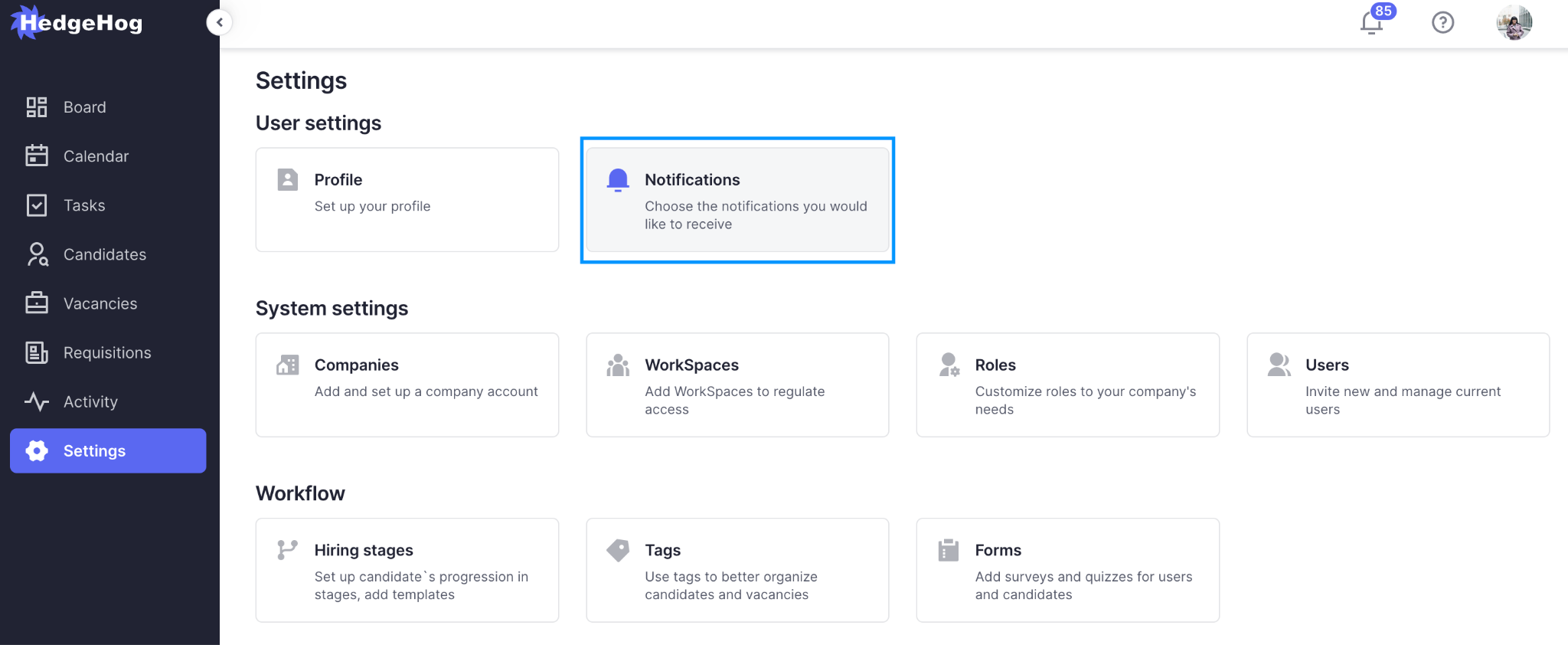
Task: Open WorkSpaces to regulate access
Action: pyautogui.click(x=737, y=385)
